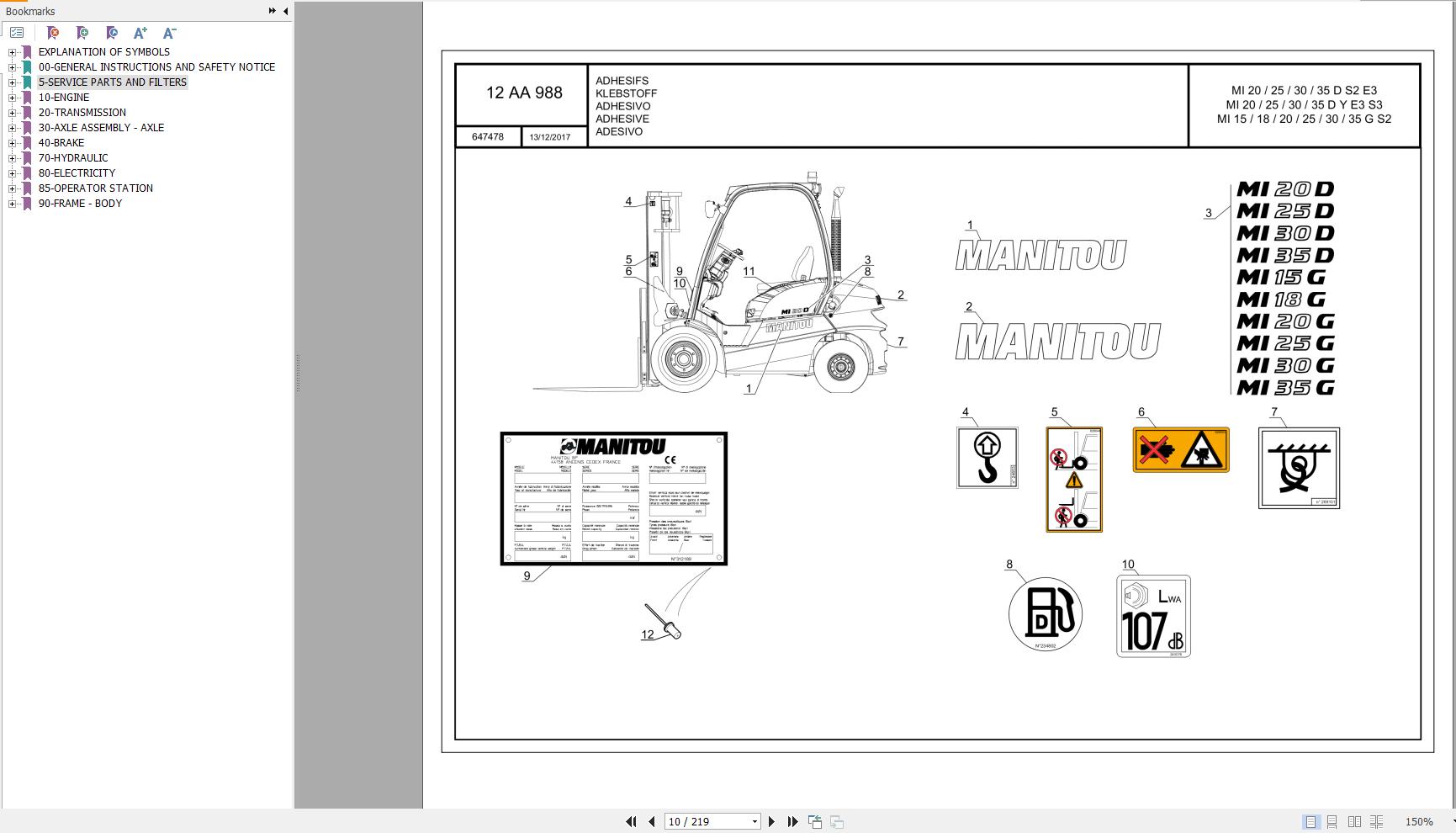Click the 12 AA 988 reference text

(x=524, y=93)
